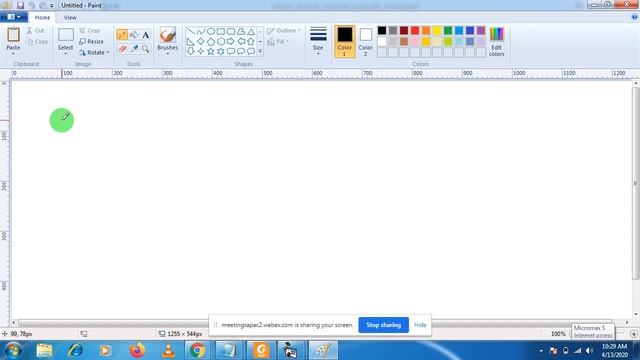Open Firefox from the taskbar
The height and width of the screenshot is (360, 640).
point(137,350)
